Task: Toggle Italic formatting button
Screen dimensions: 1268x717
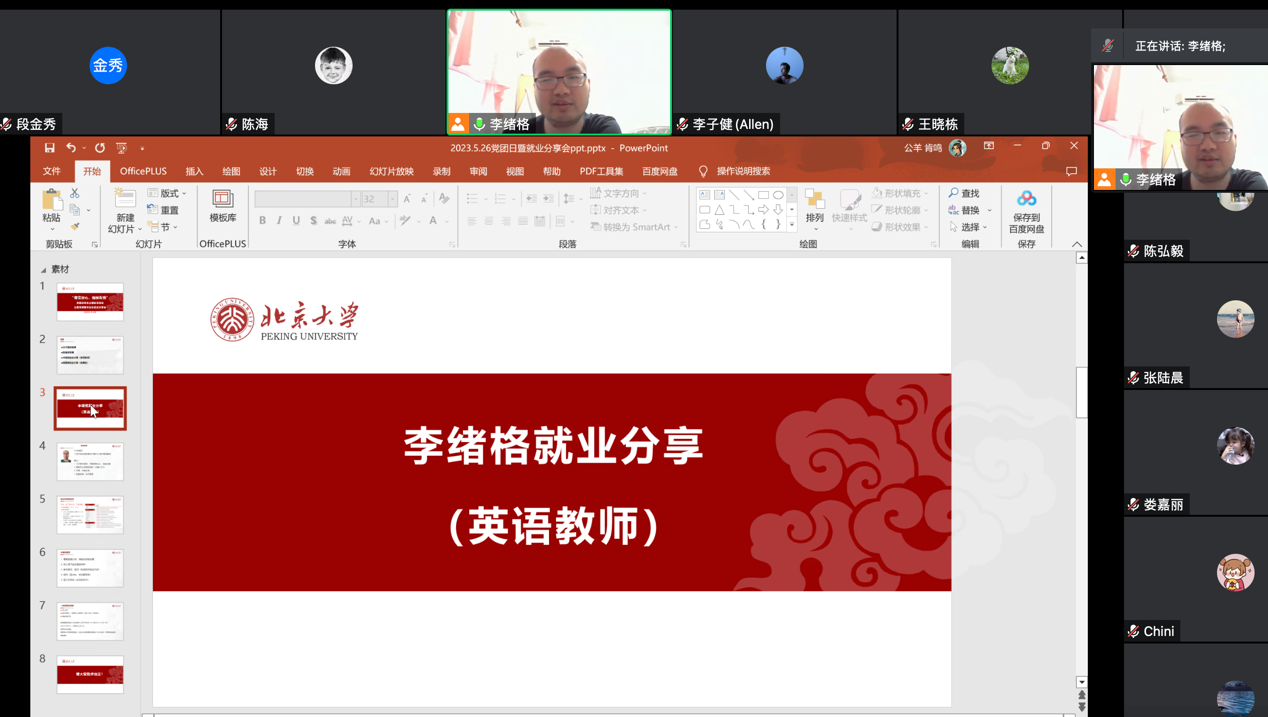Action: [x=279, y=221]
